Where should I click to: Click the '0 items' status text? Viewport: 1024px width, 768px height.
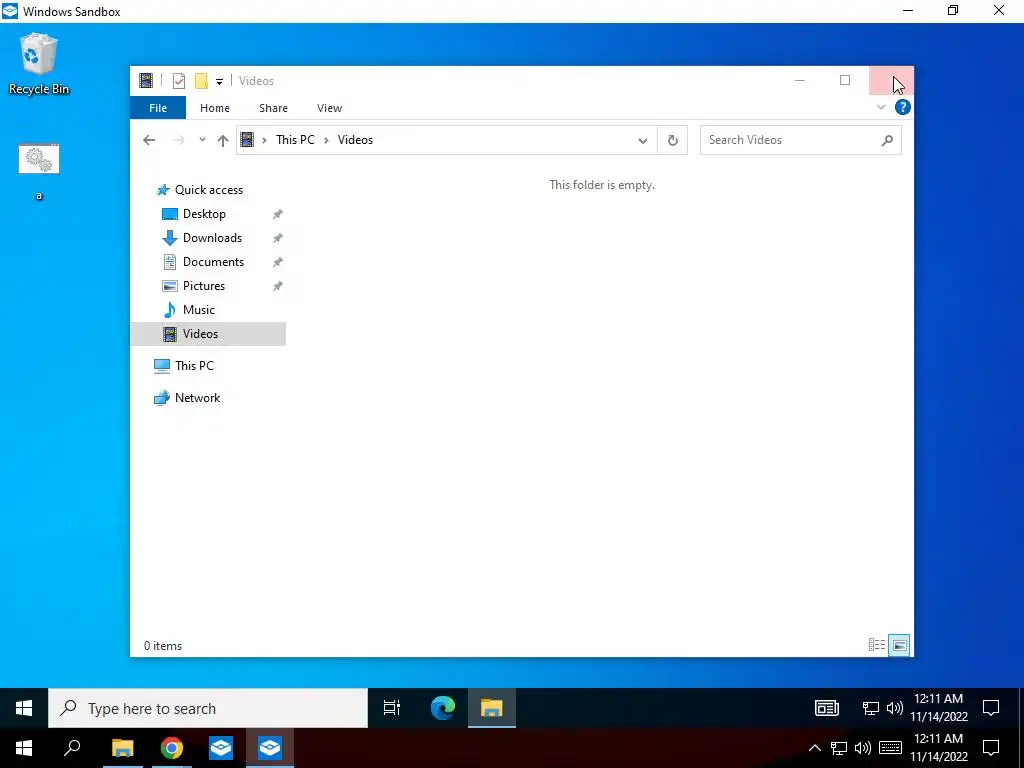coord(163,646)
